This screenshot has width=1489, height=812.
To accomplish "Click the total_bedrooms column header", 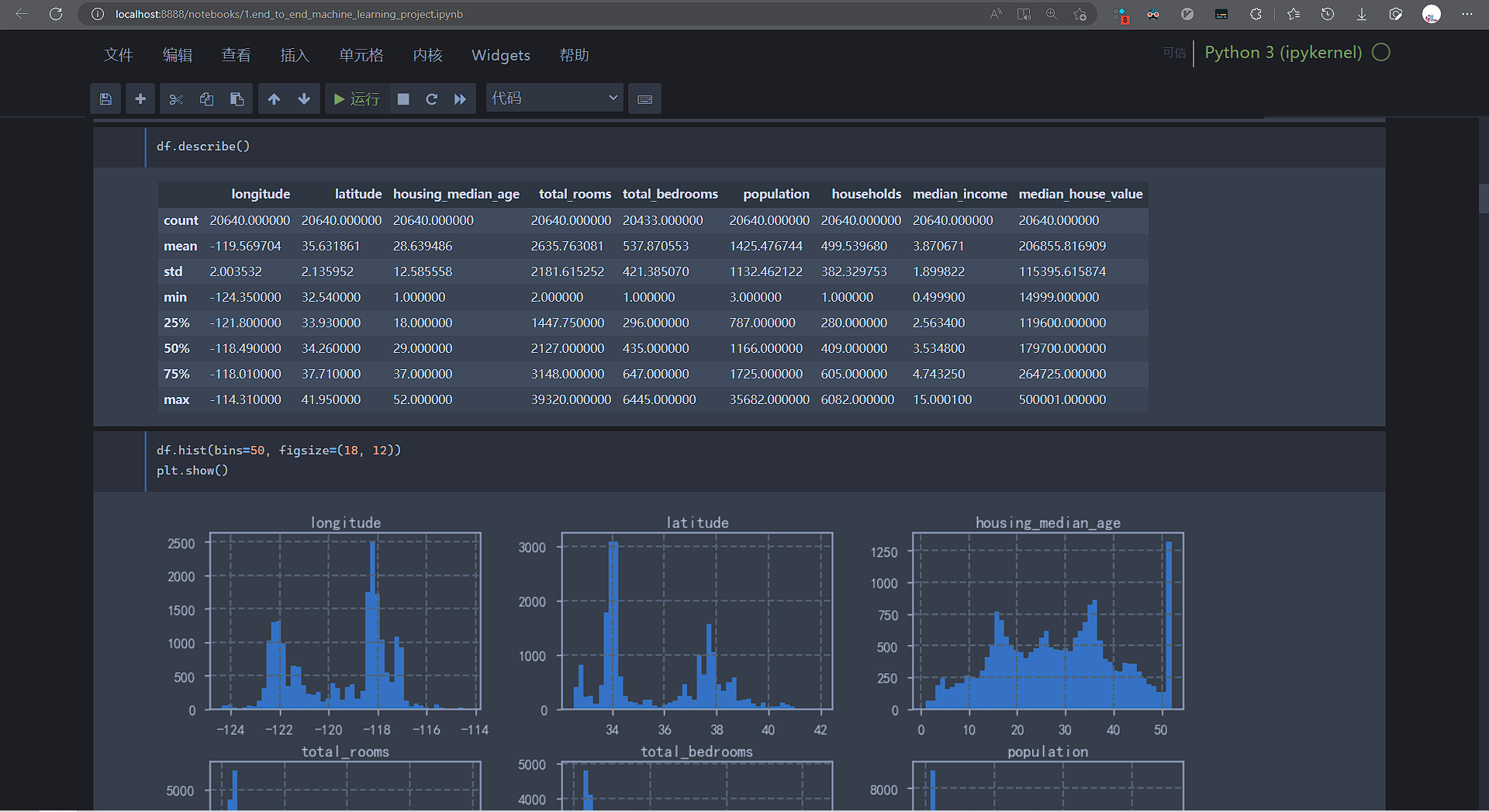I will 670,194.
